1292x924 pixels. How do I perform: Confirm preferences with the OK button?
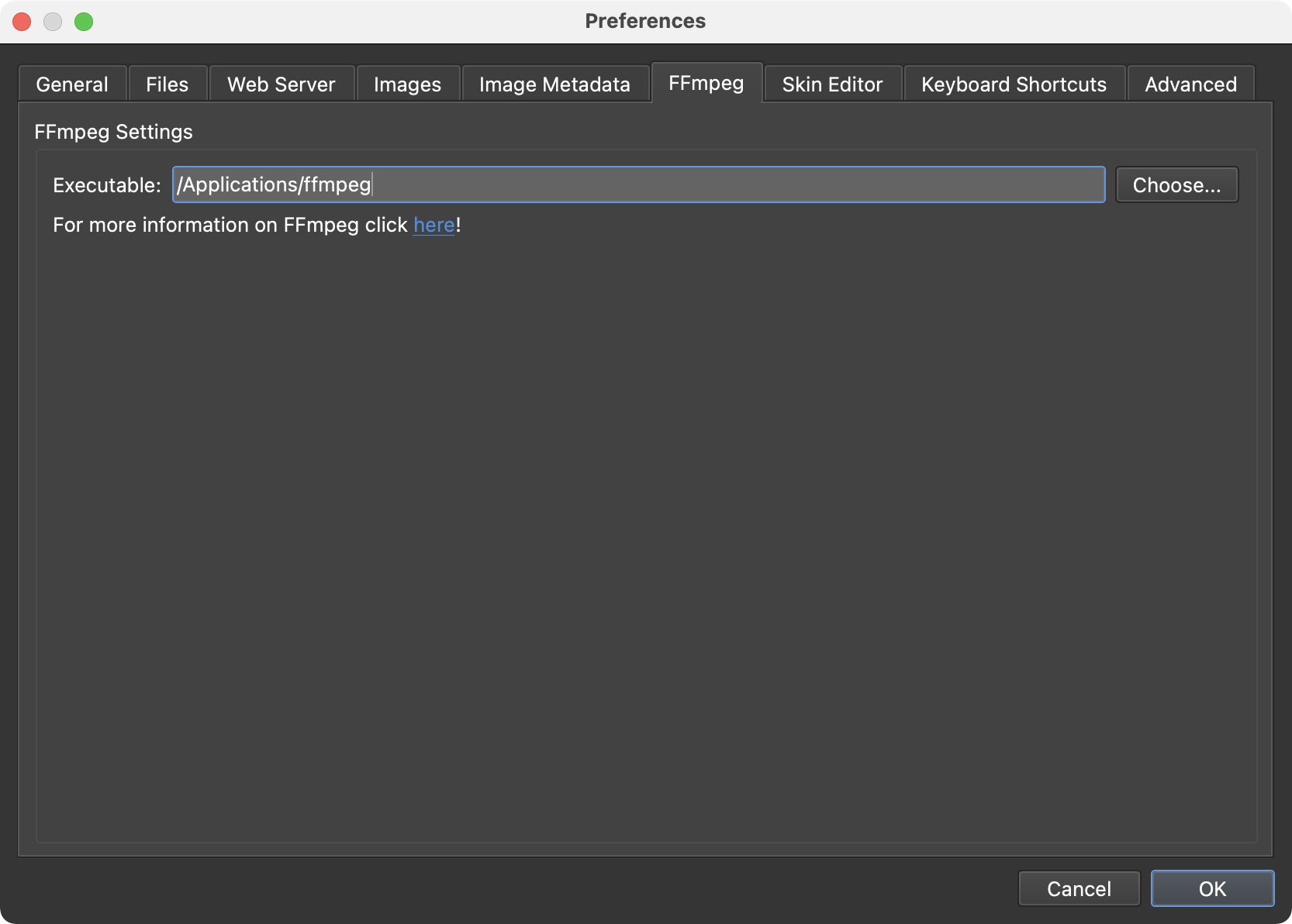[1212, 888]
